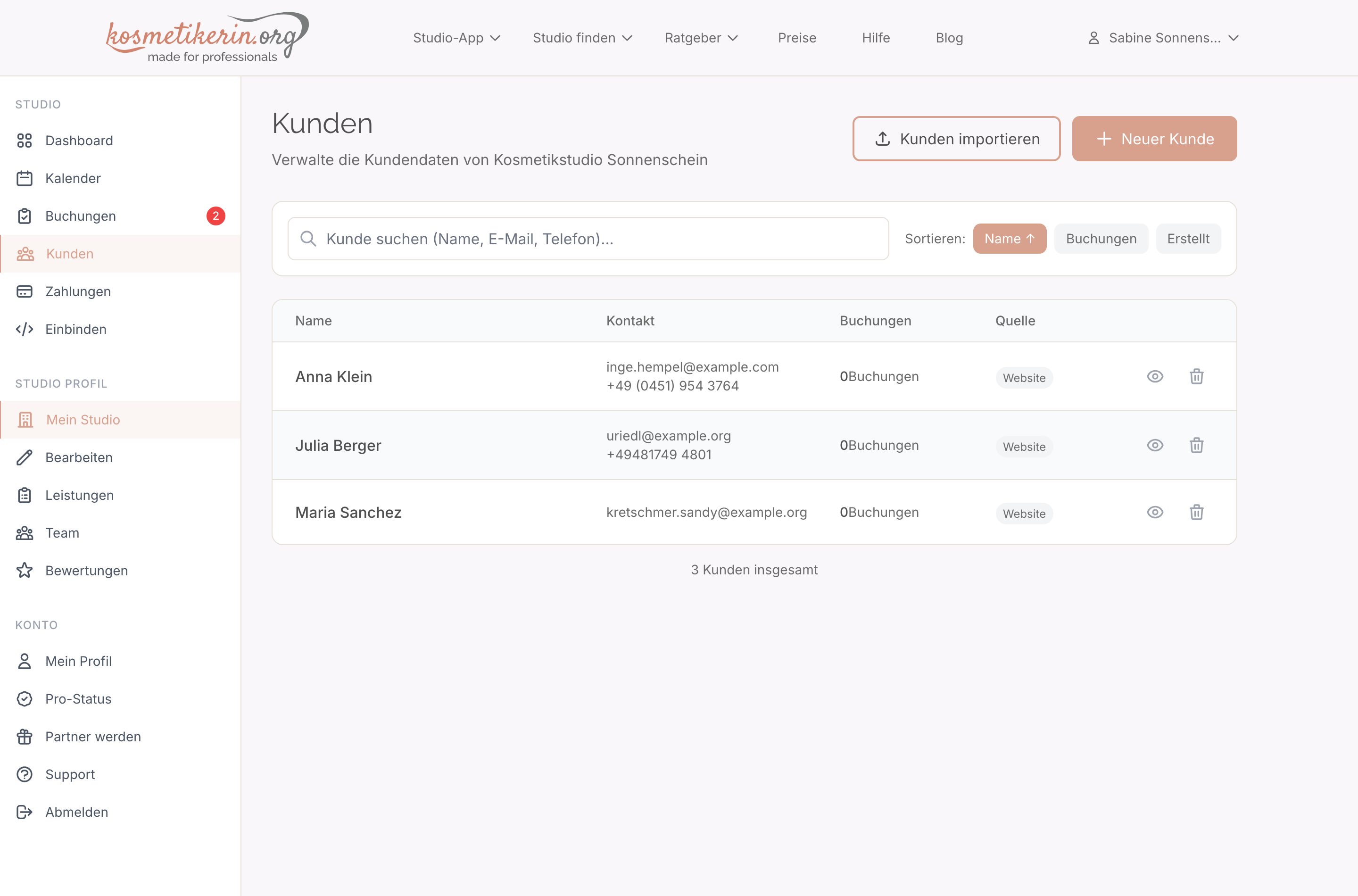Image resolution: width=1358 pixels, height=896 pixels.
Task: Click email kretschmer.sandy@example.org
Action: coord(707,512)
